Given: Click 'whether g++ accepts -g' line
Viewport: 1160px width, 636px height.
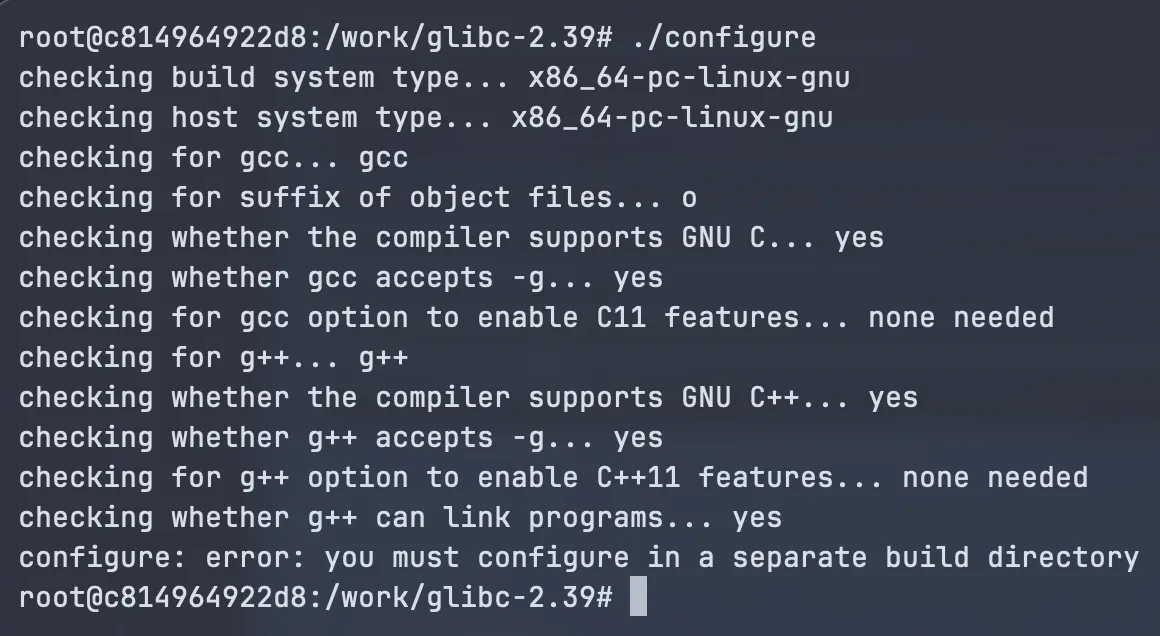Looking at the screenshot, I should pyautogui.click(x=340, y=437).
